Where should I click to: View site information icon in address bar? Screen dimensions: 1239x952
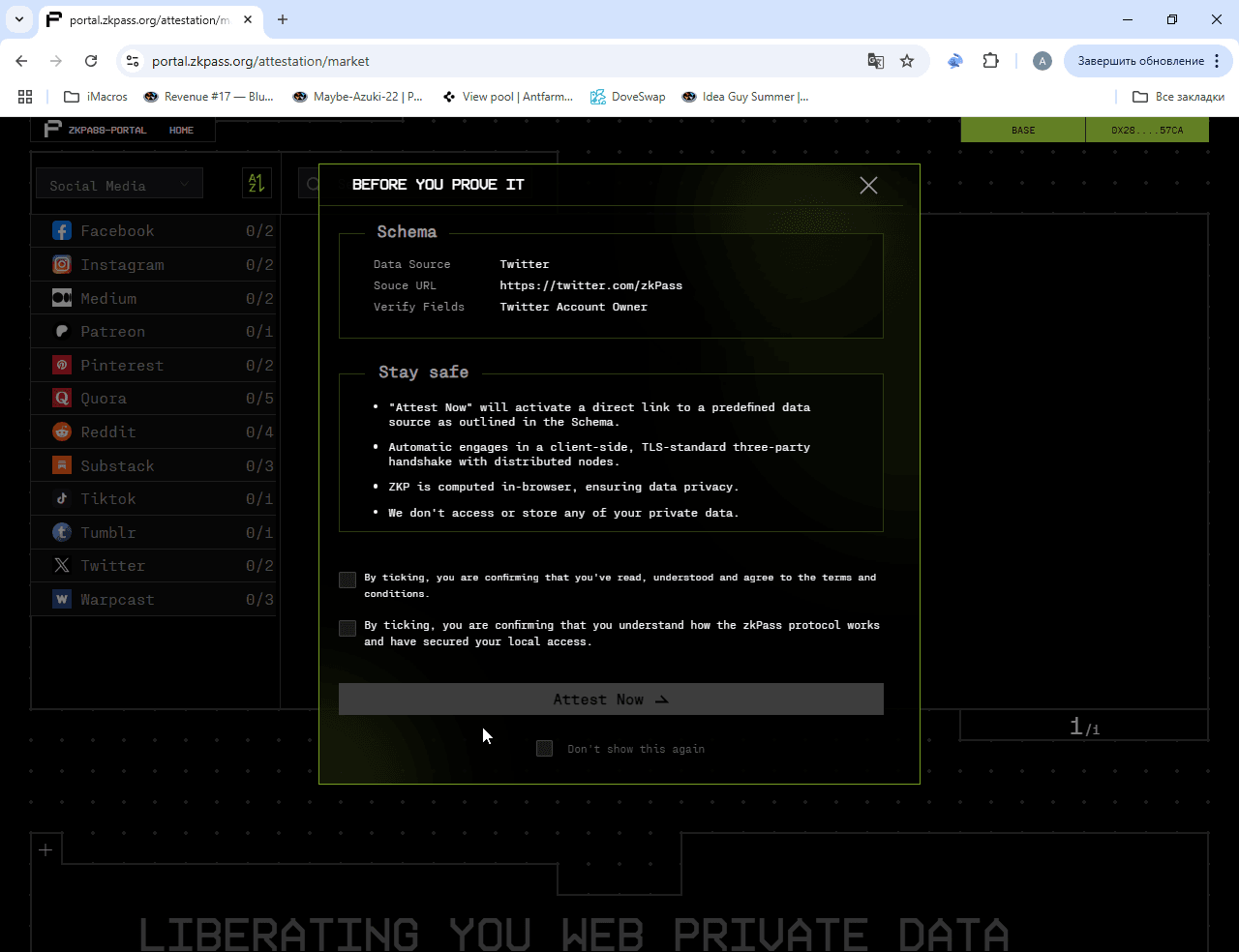point(133,61)
